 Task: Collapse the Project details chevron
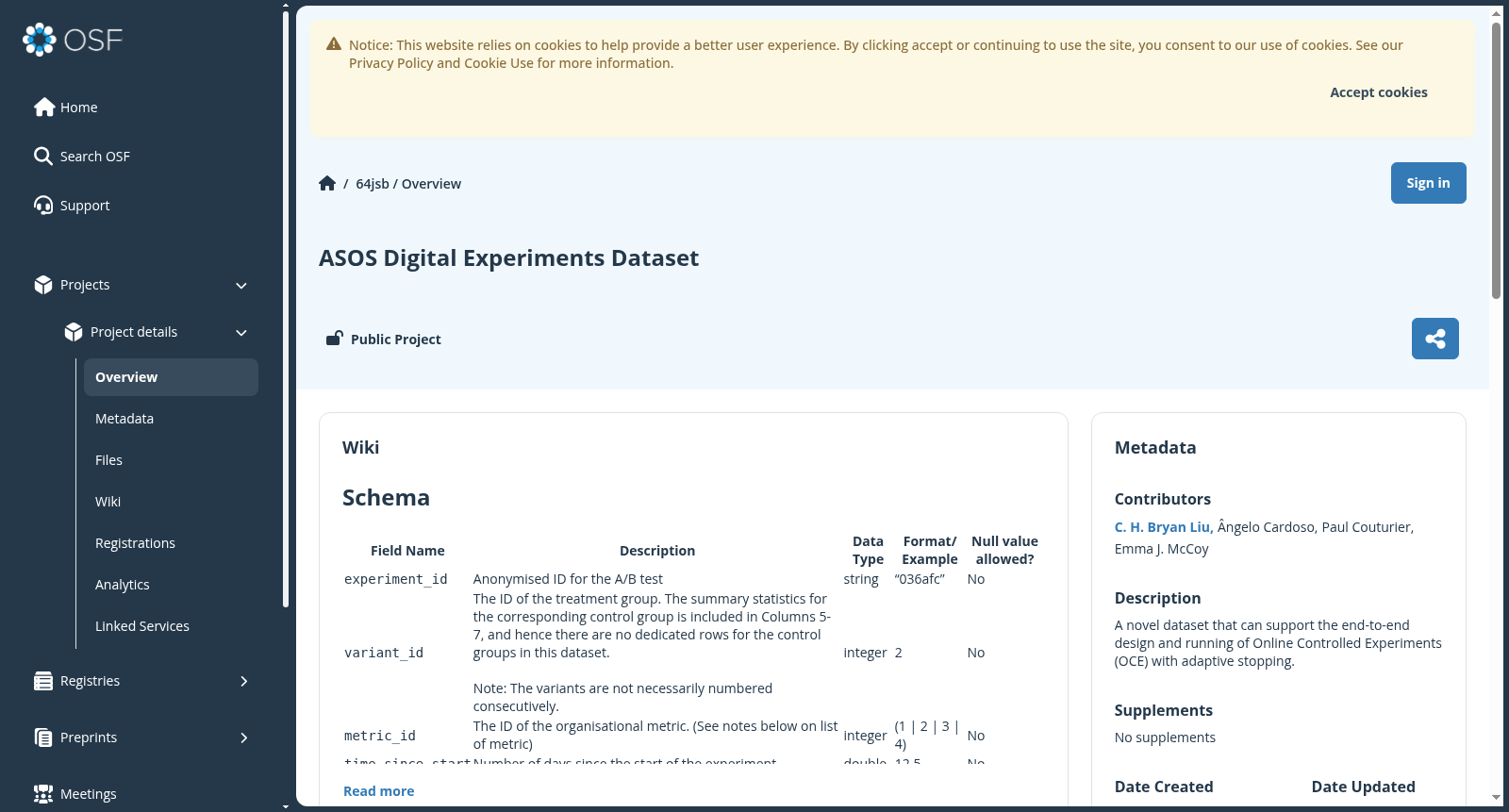point(241,333)
